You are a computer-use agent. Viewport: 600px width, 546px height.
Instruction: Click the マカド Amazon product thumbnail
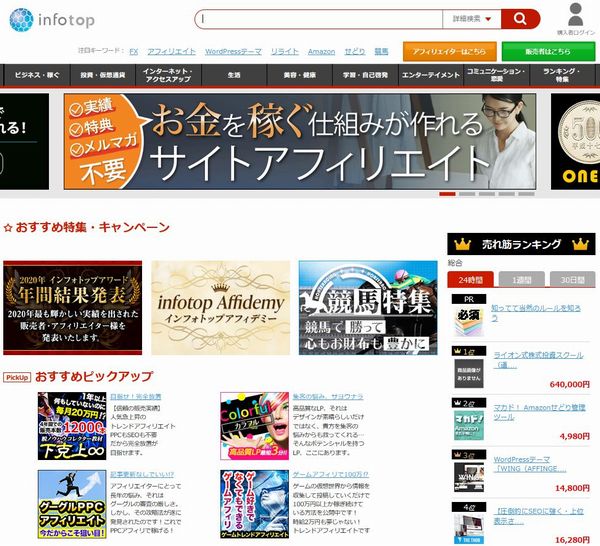[x=469, y=425]
